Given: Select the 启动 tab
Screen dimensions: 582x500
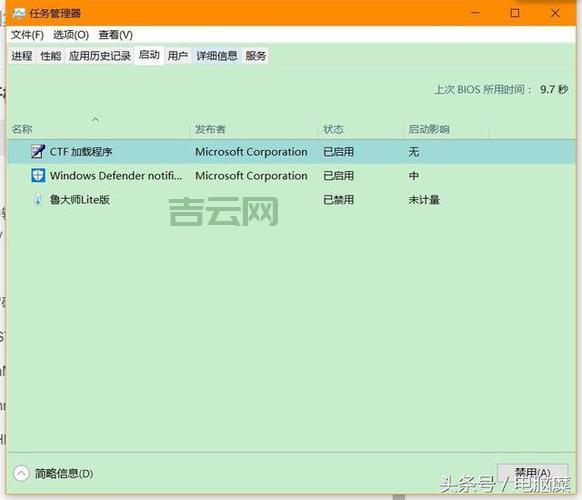Looking at the screenshot, I should (x=149, y=55).
